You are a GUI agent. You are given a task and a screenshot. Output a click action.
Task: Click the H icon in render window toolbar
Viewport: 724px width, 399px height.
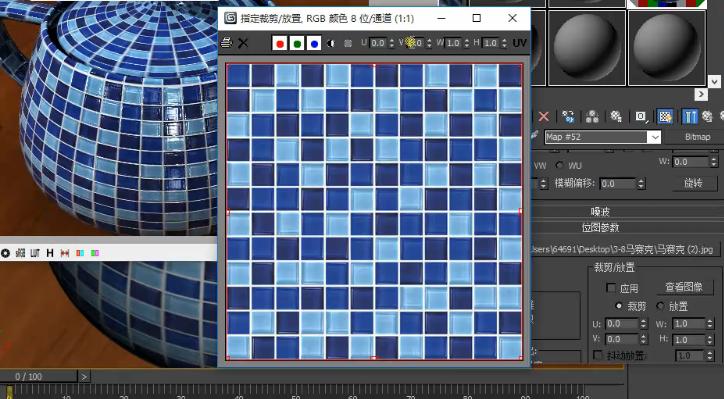point(49,253)
